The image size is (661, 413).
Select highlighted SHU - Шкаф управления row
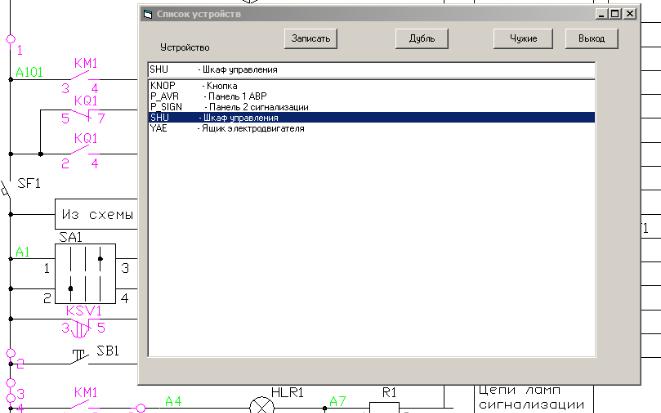pyautogui.click(x=370, y=117)
